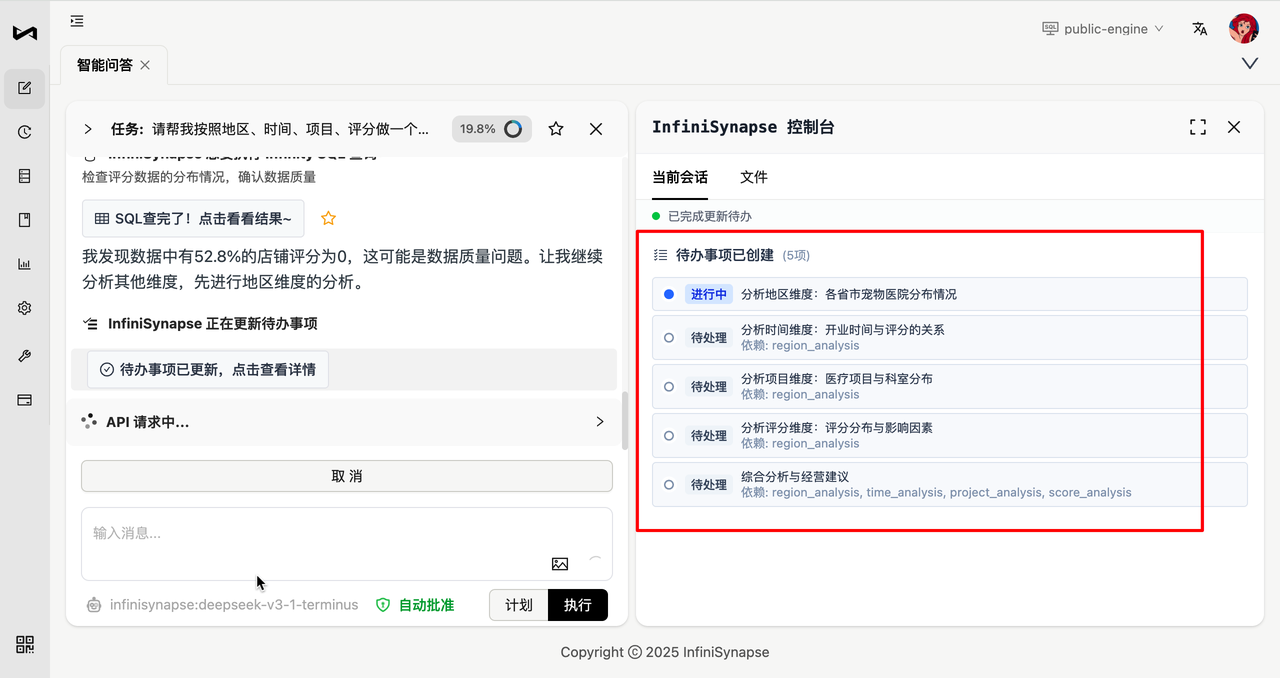This screenshot has height=678, width=1280.
Task: Expand the API 请求中 section
Action: coord(600,422)
